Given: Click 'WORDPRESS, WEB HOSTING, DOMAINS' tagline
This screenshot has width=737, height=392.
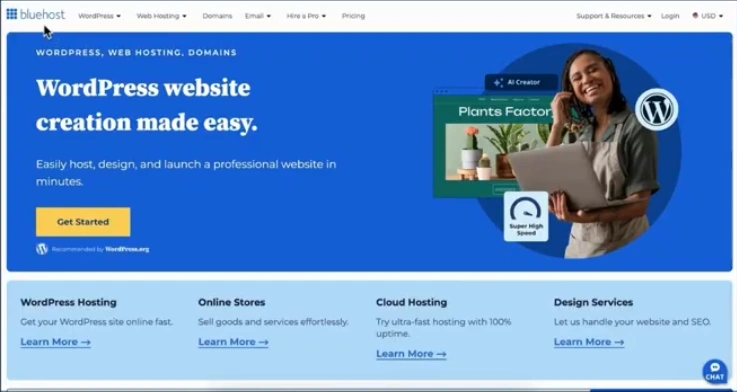Looking at the screenshot, I should pyautogui.click(x=136, y=53).
